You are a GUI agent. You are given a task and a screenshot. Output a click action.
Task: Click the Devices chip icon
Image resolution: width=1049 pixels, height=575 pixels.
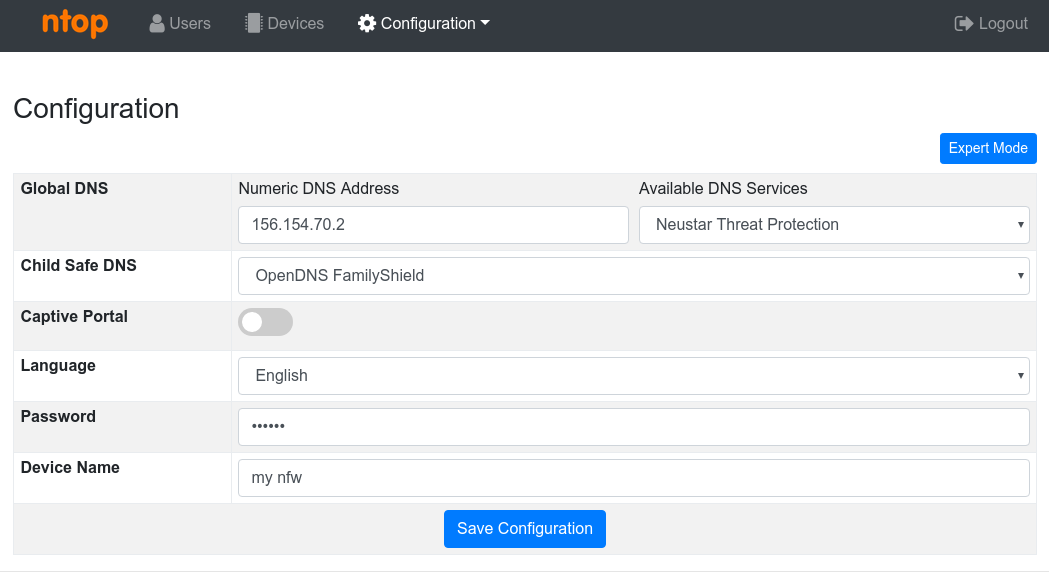254,23
